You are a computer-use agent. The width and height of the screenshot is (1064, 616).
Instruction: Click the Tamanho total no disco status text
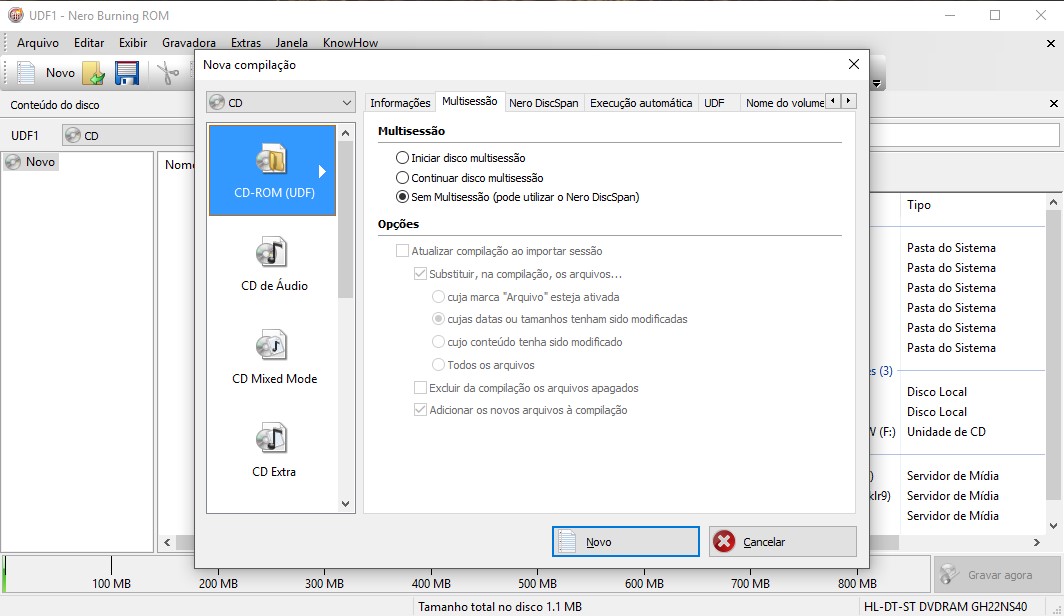coord(499,607)
